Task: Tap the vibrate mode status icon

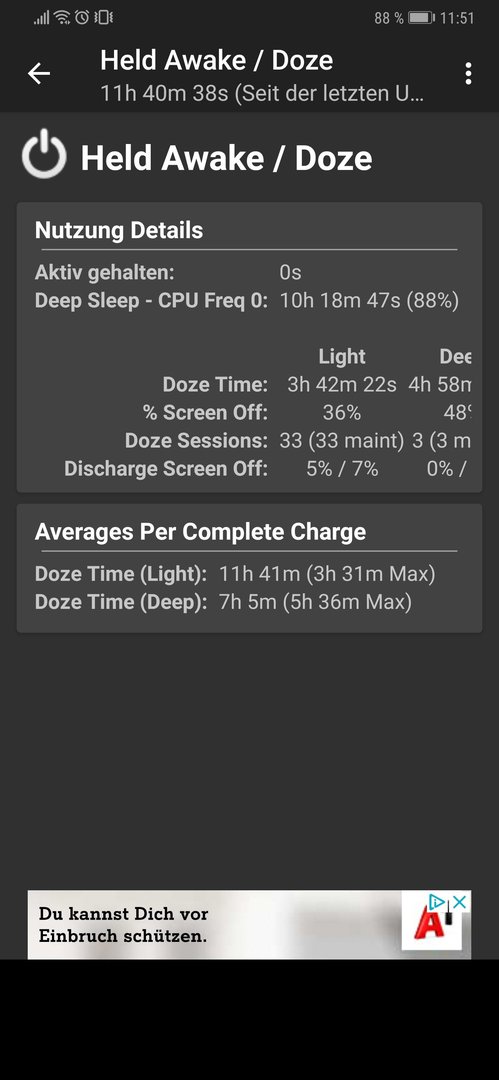Action: coord(103,17)
